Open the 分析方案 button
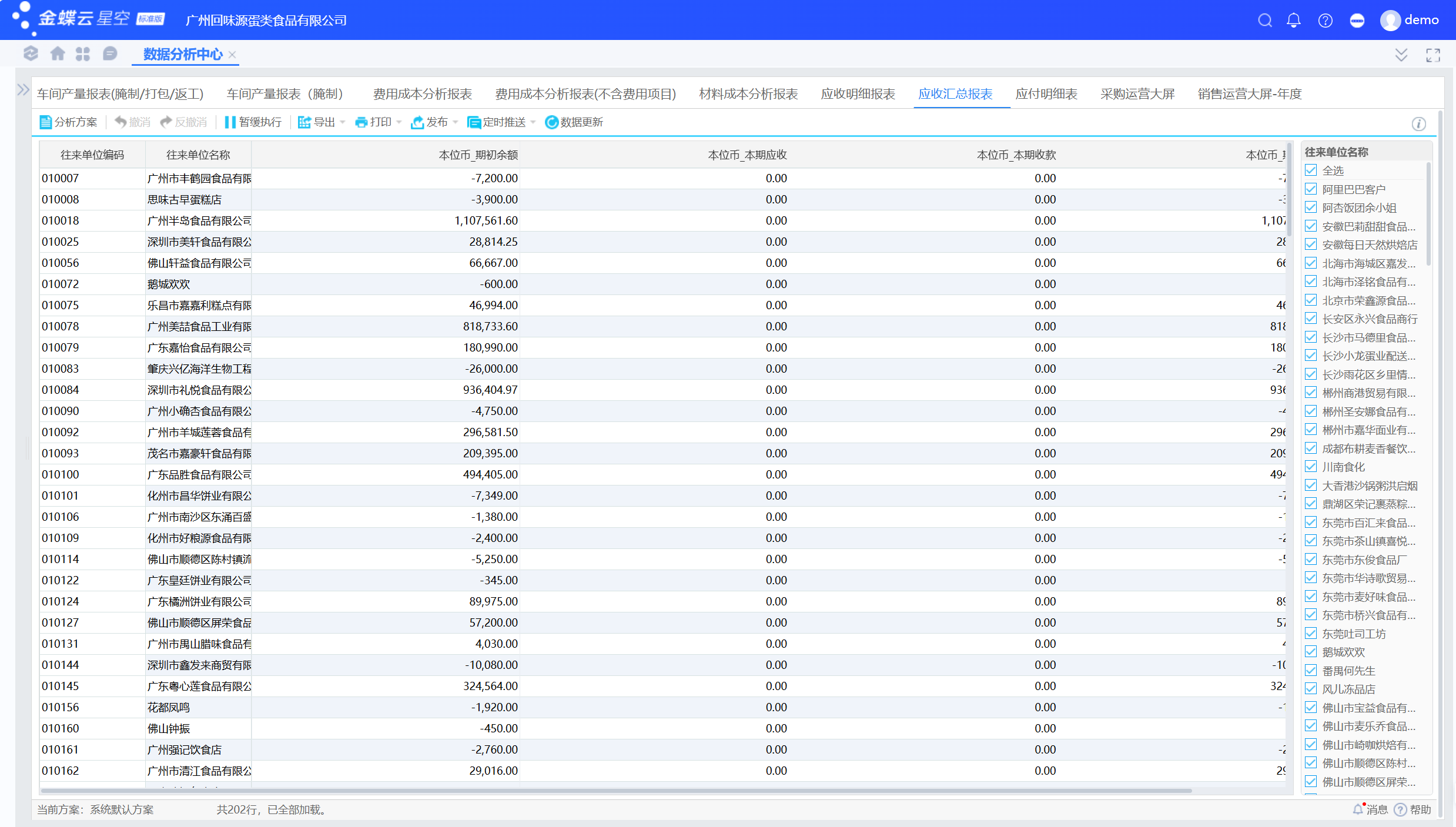The width and height of the screenshot is (1456, 827). tap(69, 122)
